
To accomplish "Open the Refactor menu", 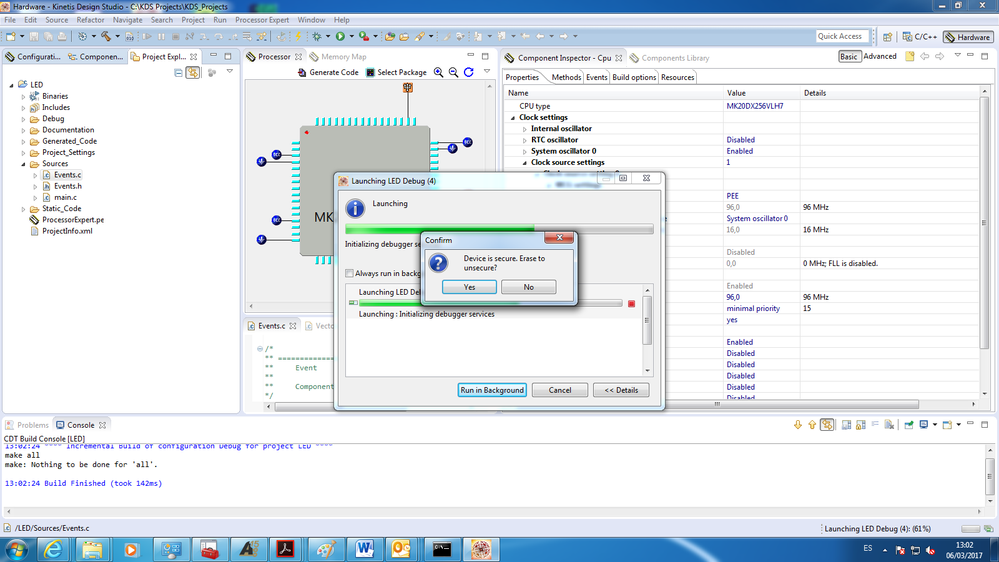I will (x=90, y=20).
